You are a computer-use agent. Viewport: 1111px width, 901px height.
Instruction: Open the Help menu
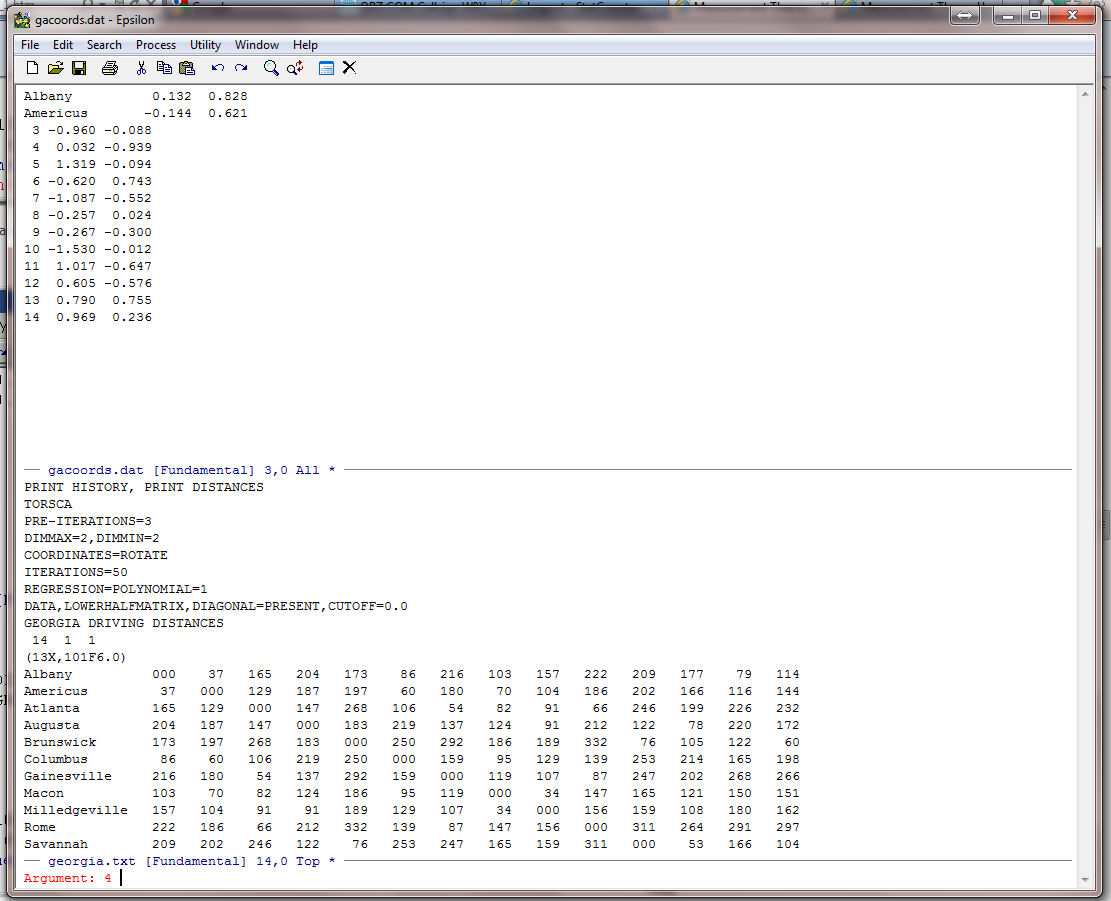click(305, 45)
